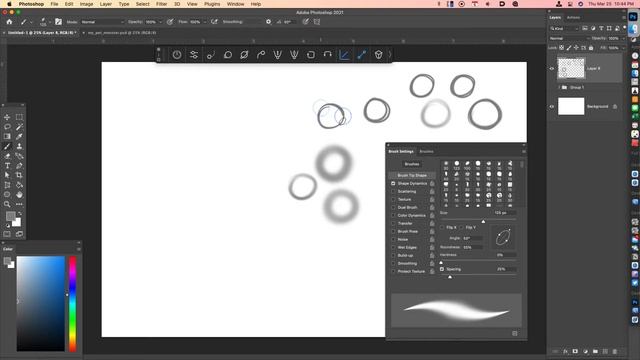Select the Magic Wand tool
640x360 pixels.
pos(19,127)
